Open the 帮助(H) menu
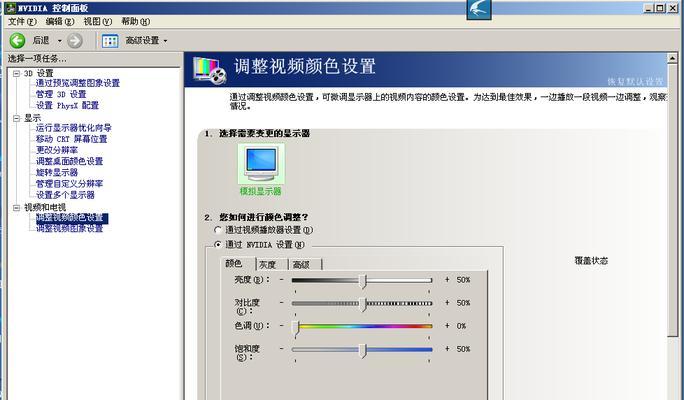Screen dimensions: 684x400 [x=135, y=21]
